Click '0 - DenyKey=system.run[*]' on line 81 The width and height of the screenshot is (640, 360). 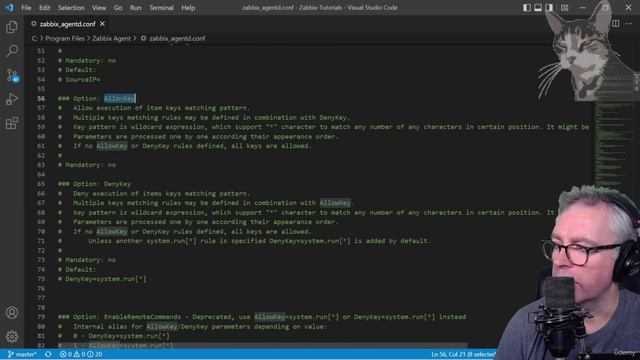pyautogui.click(x=121, y=336)
